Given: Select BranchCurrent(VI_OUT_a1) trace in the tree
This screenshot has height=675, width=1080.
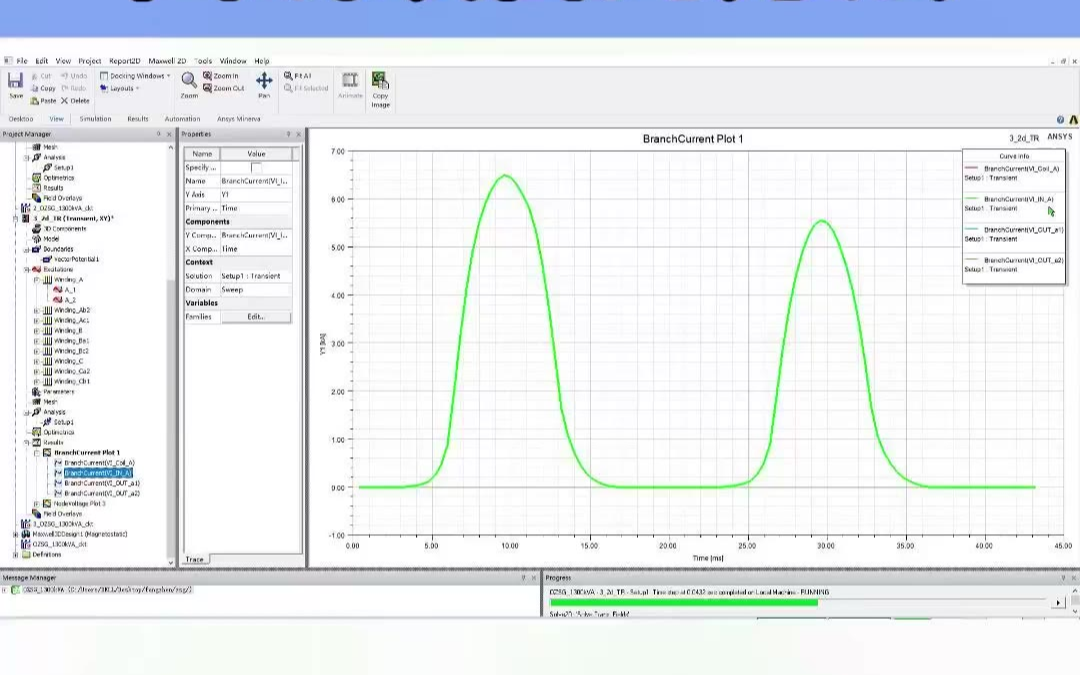Looking at the screenshot, I should [101, 483].
